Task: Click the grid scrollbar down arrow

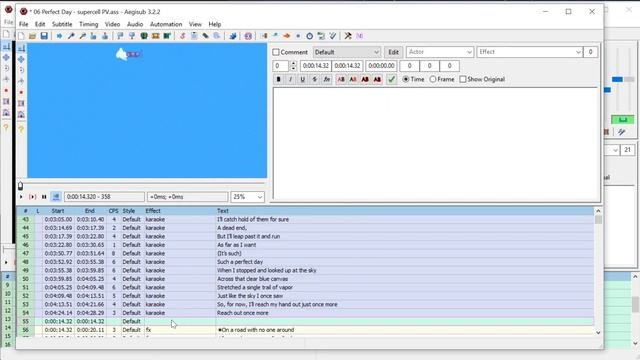Action: coord(598,333)
